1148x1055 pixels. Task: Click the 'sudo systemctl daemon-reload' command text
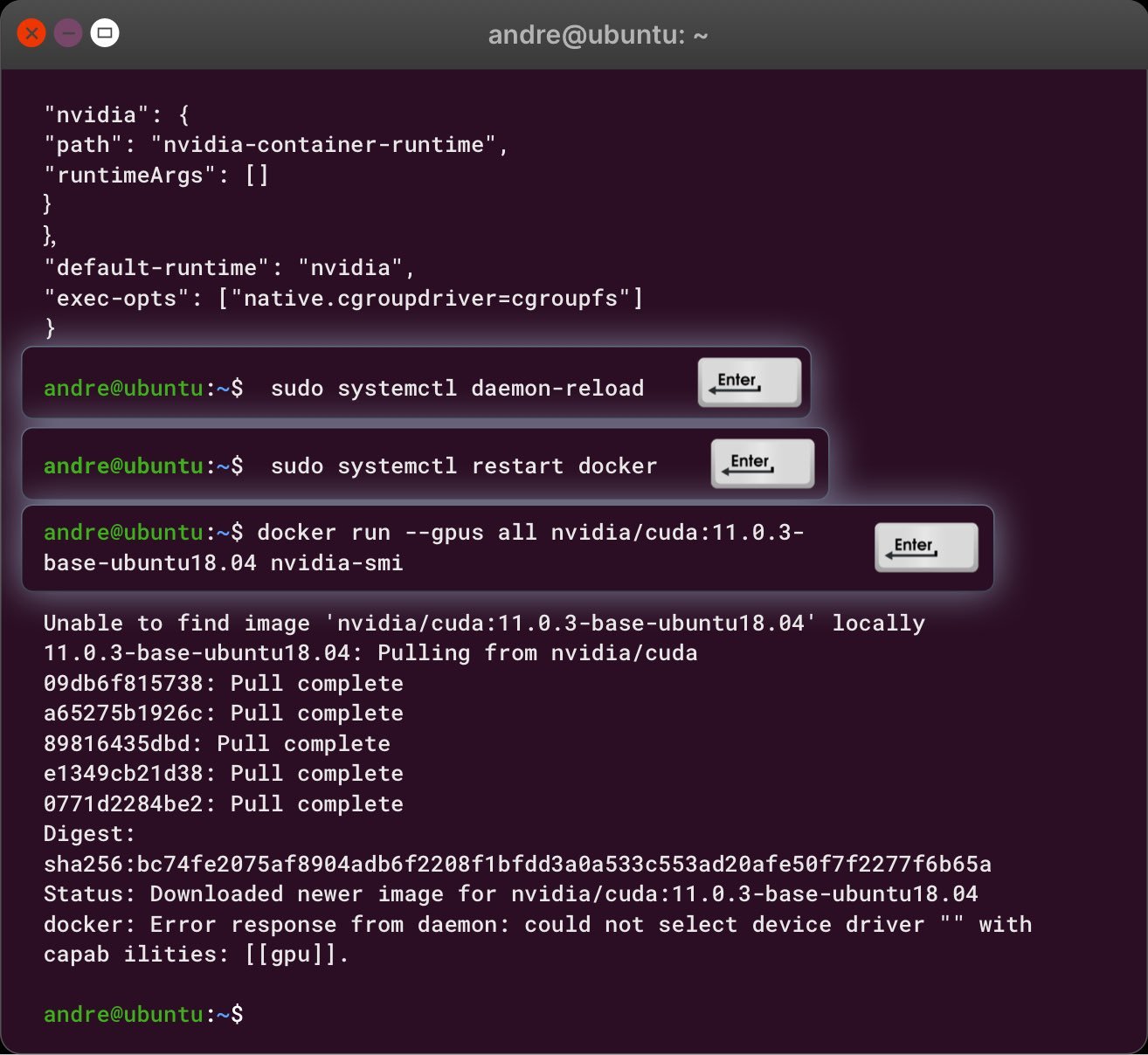(457, 388)
